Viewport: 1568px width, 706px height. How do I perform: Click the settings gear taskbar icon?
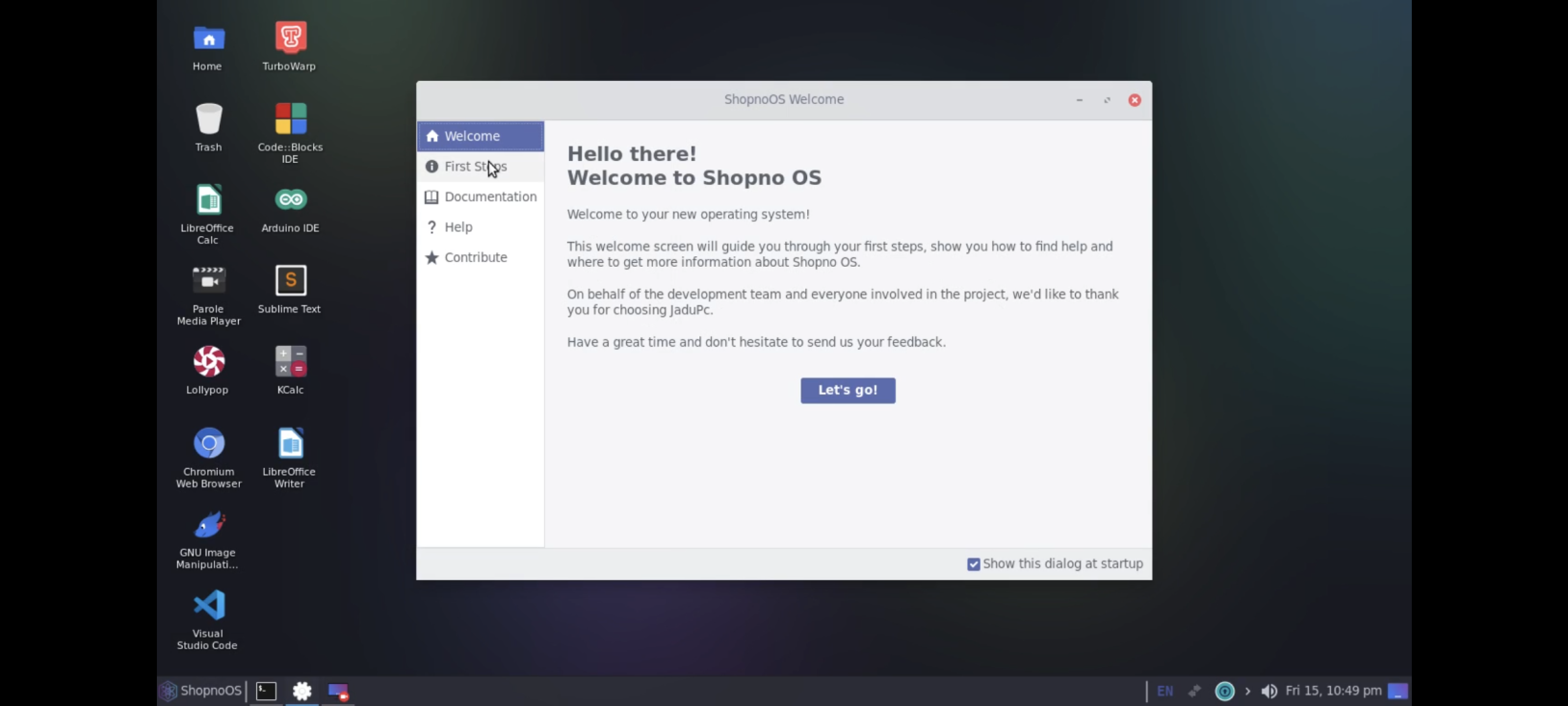pos(302,692)
